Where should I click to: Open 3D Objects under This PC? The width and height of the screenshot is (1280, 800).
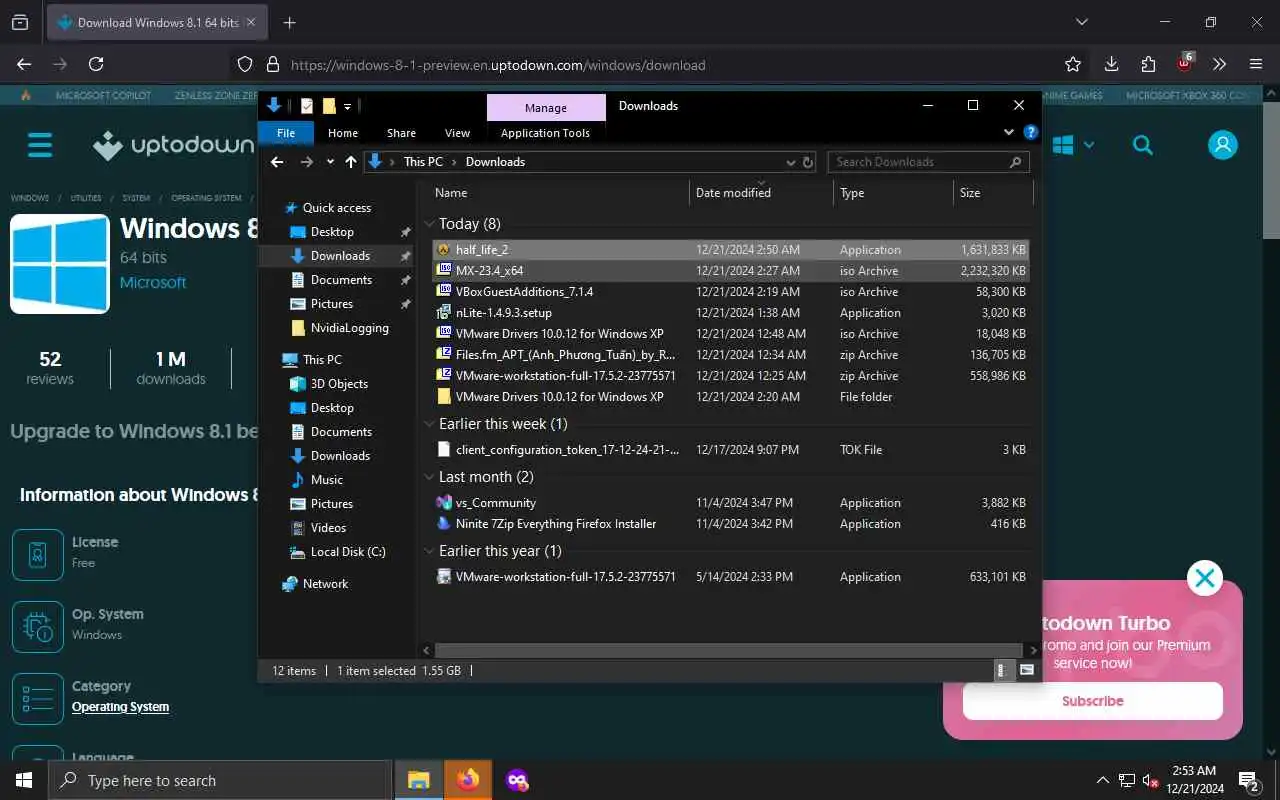tap(329, 384)
